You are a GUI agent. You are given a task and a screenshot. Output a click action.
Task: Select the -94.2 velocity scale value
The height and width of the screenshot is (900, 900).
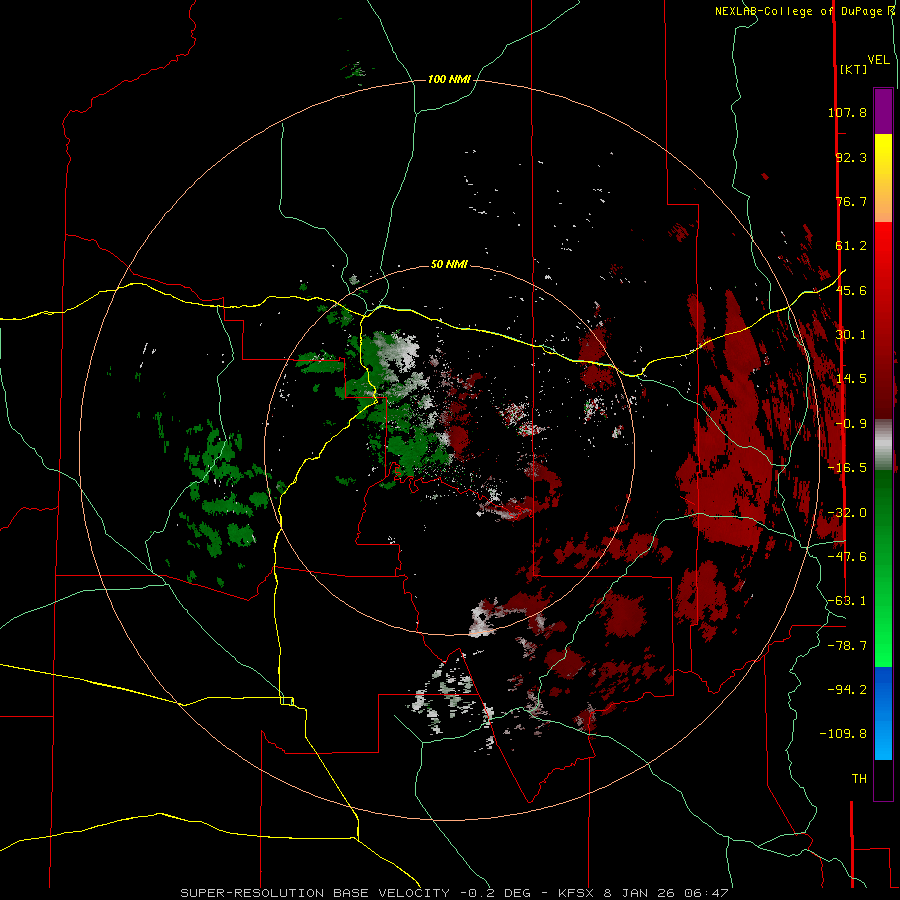click(x=847, y=690)
